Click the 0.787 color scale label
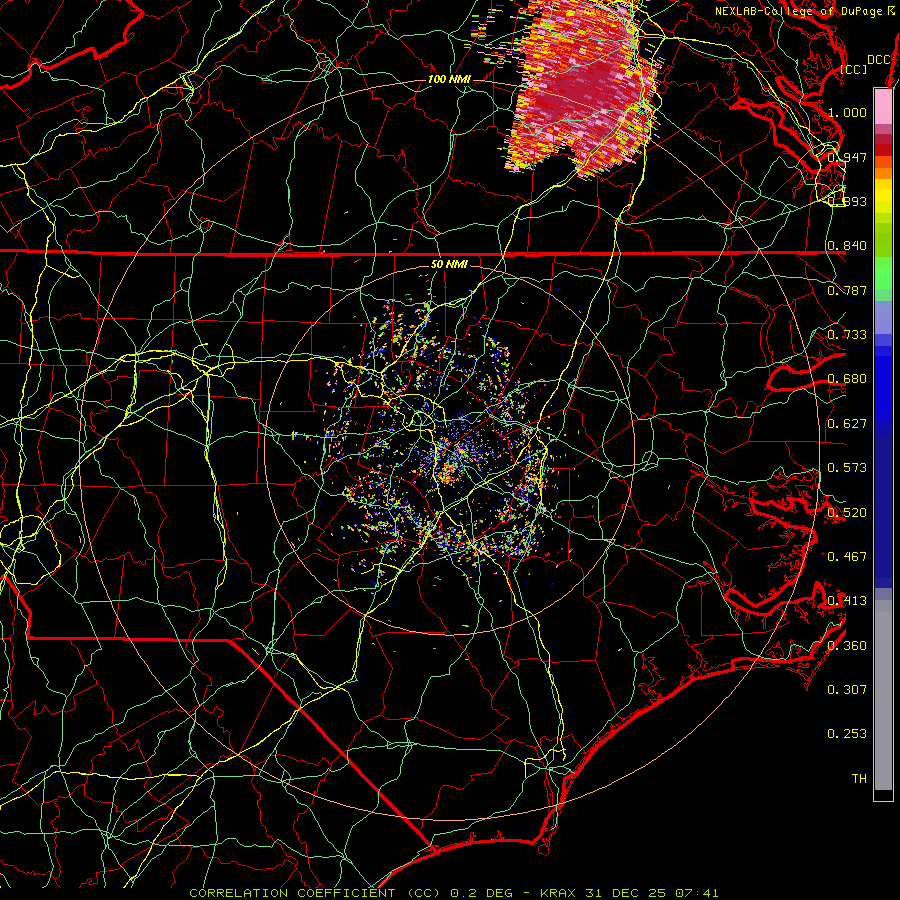The image size is (900, 900). [x=847, y=290]
